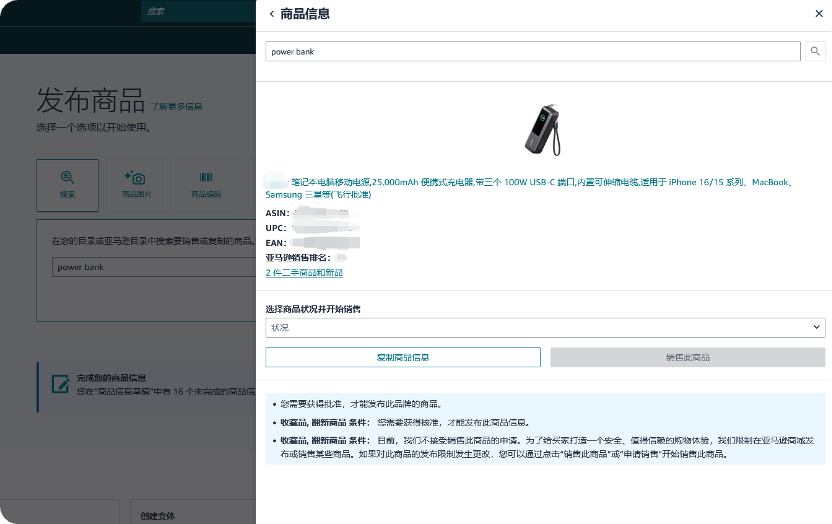832x524 pixels.
Task: Open the 2件二手商品和新品 offers link
Action: click(x=304, y=273)
